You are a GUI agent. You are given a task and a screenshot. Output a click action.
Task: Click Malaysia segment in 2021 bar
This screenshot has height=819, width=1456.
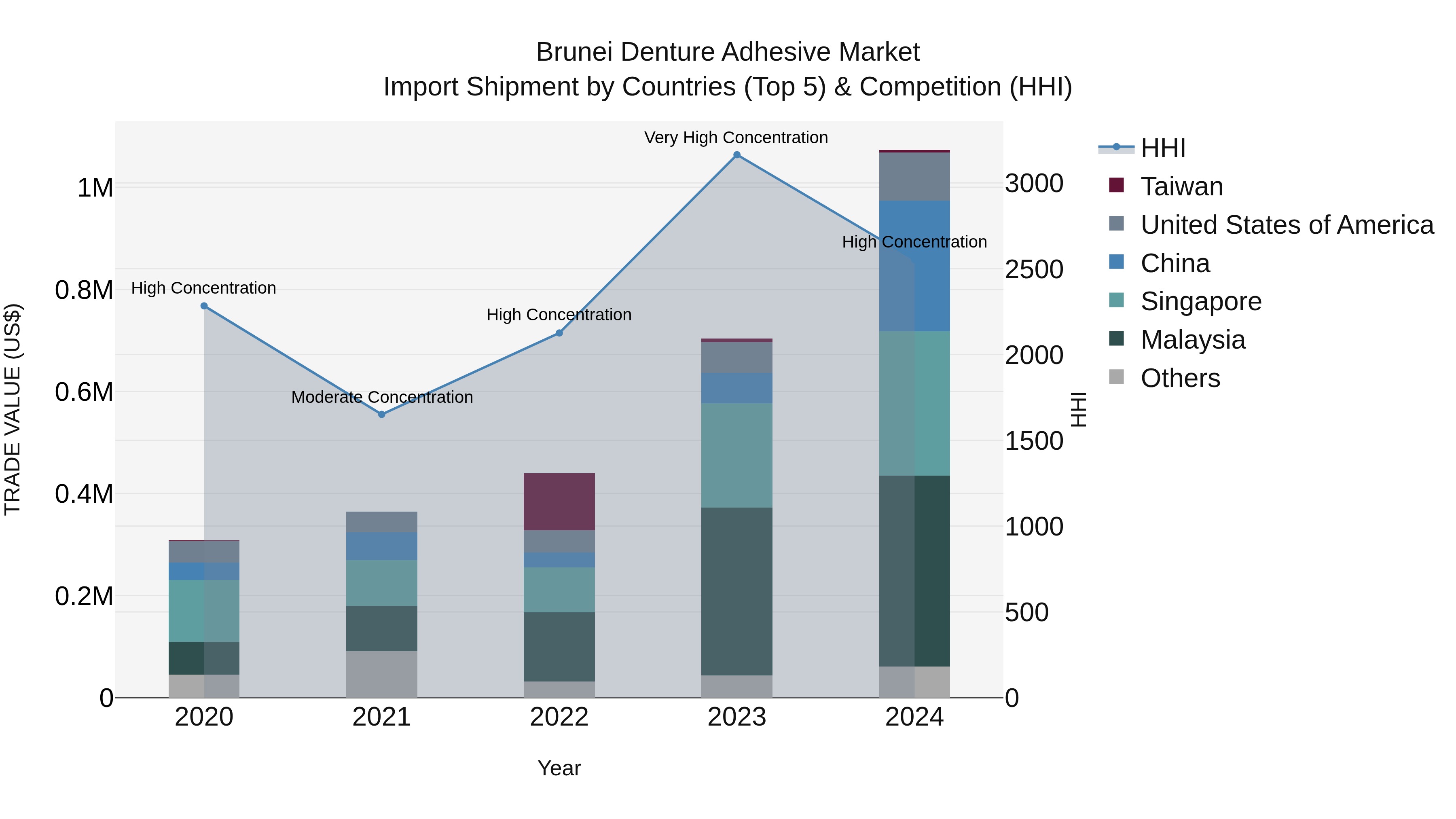381,629
